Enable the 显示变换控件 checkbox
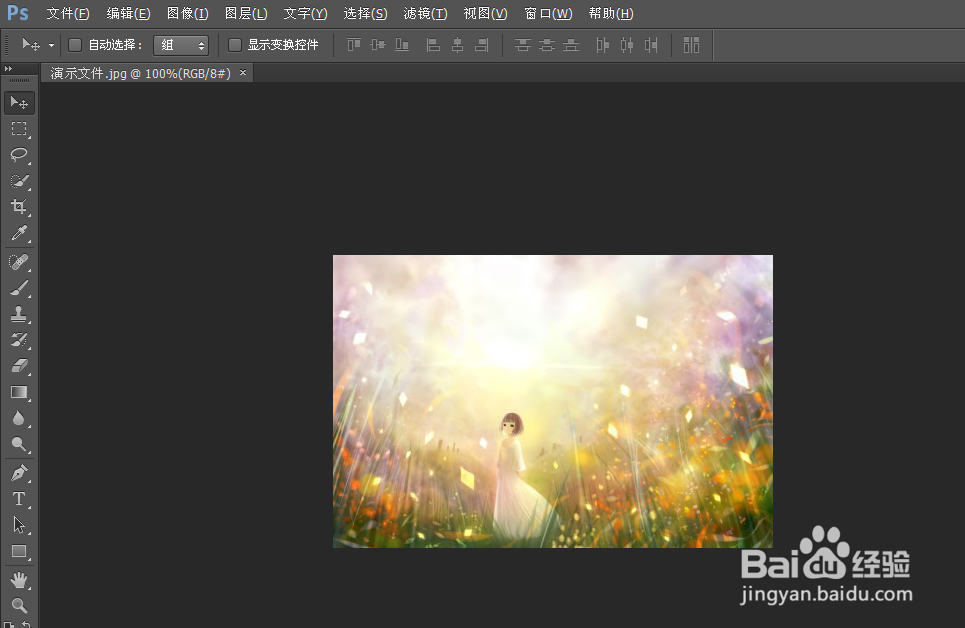The width and height of the screenshot is (965, 628). coord(234,44)
